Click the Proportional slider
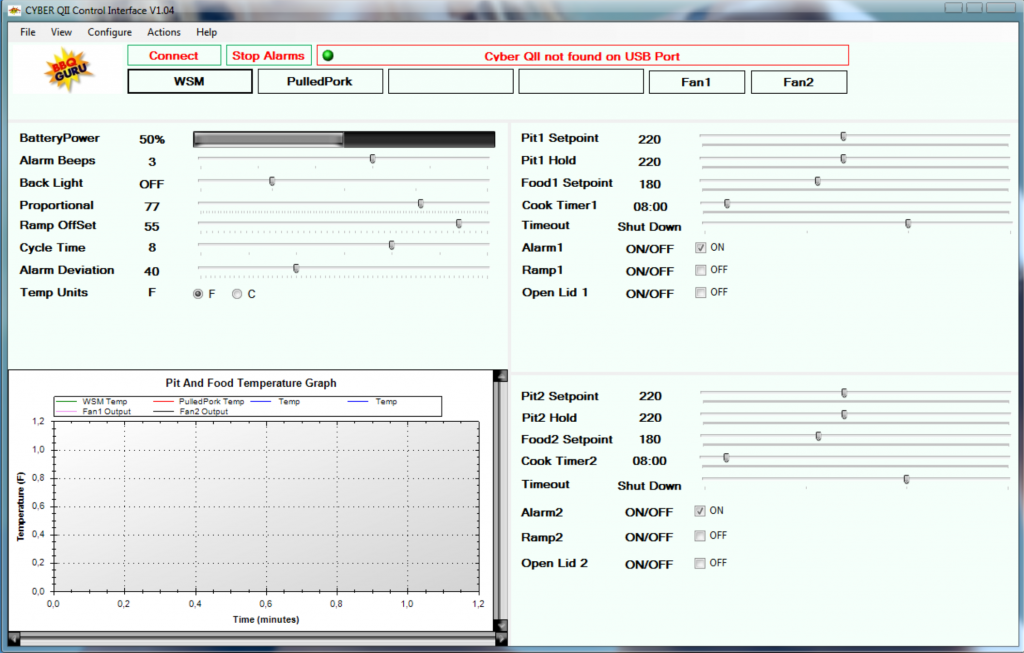The height and width of the screenshot is (653, 1024). click(344, 204)
